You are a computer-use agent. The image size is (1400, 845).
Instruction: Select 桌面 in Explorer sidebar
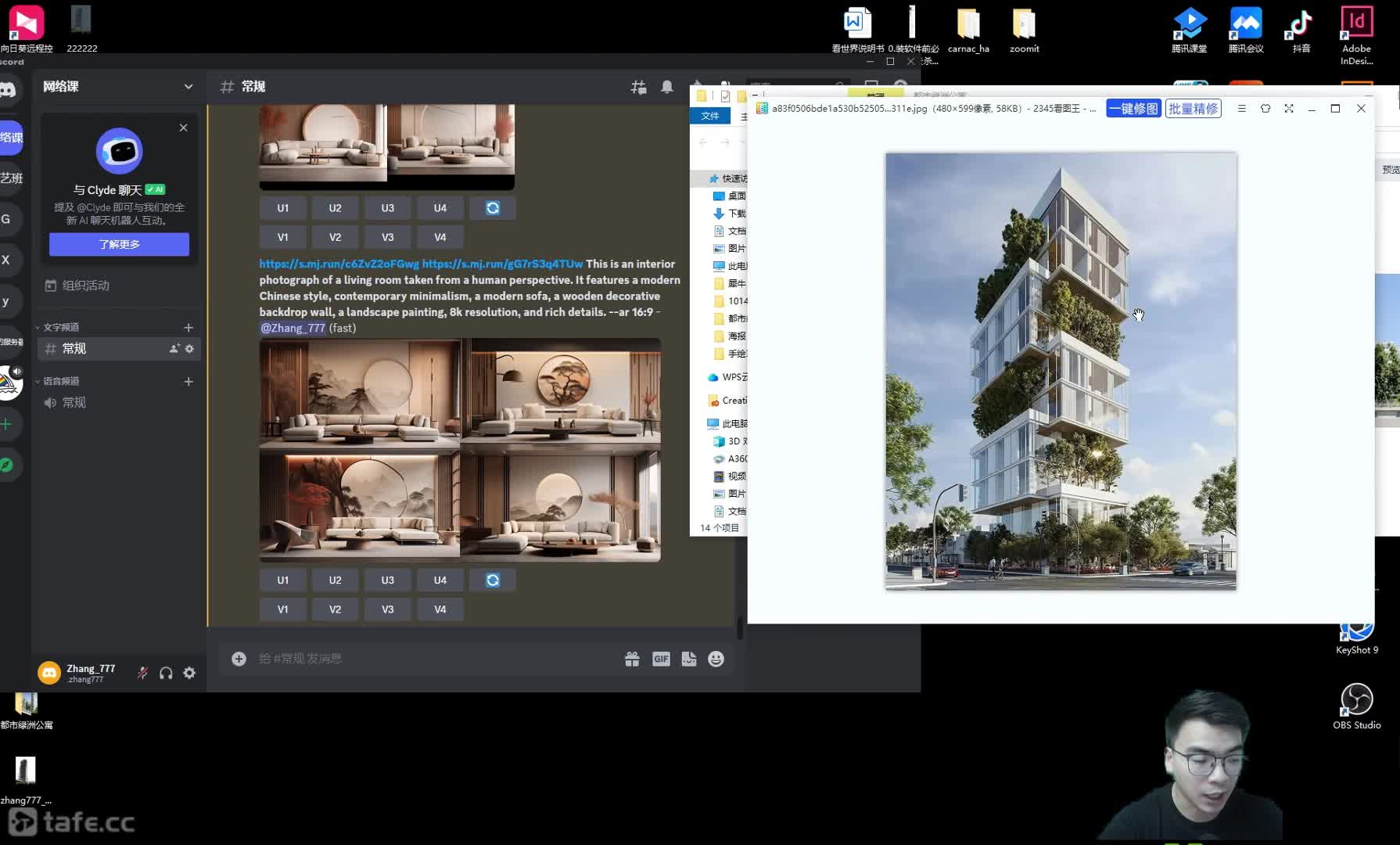tap(730, 196)
